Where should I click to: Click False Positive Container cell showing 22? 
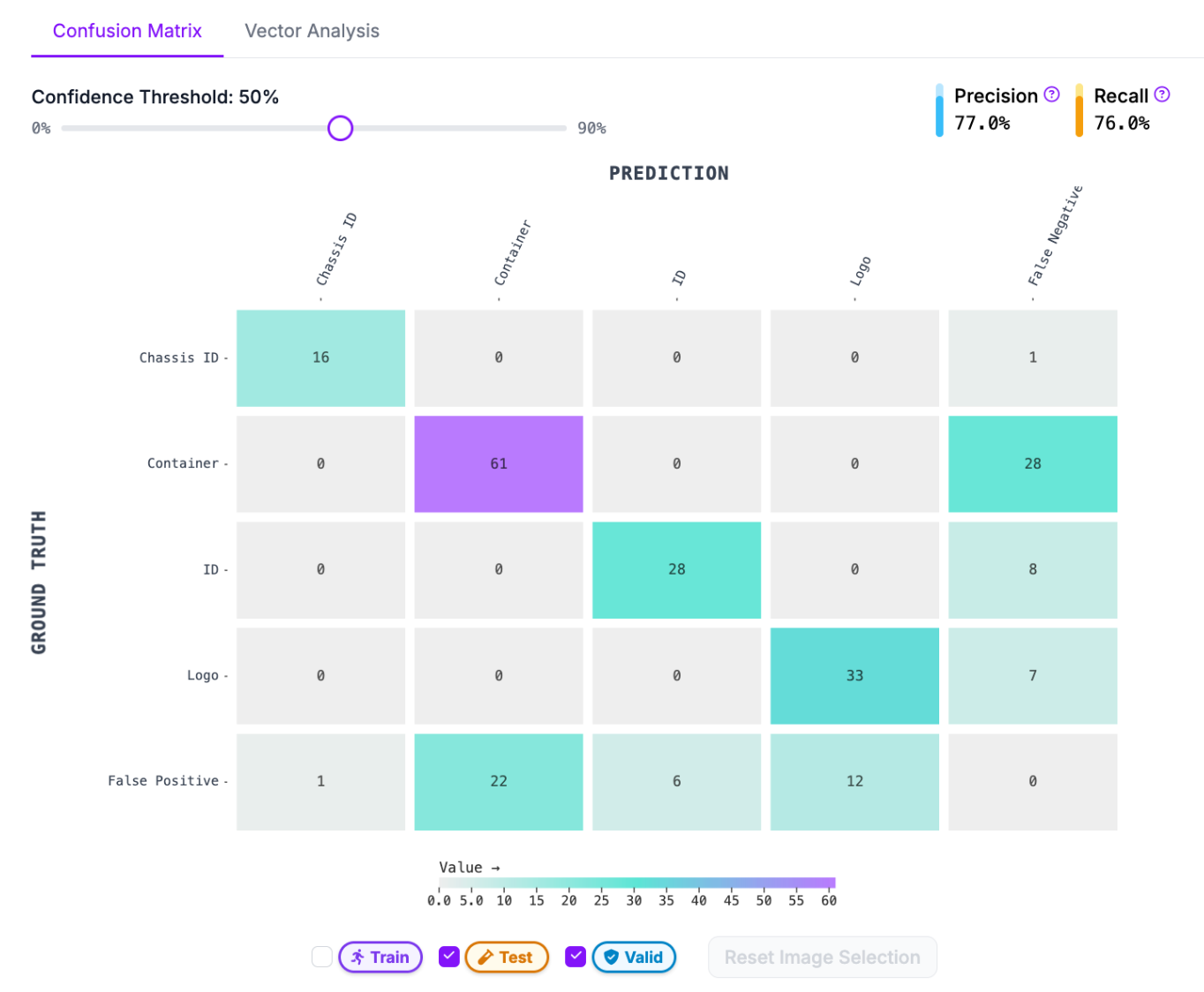[499, 782]
